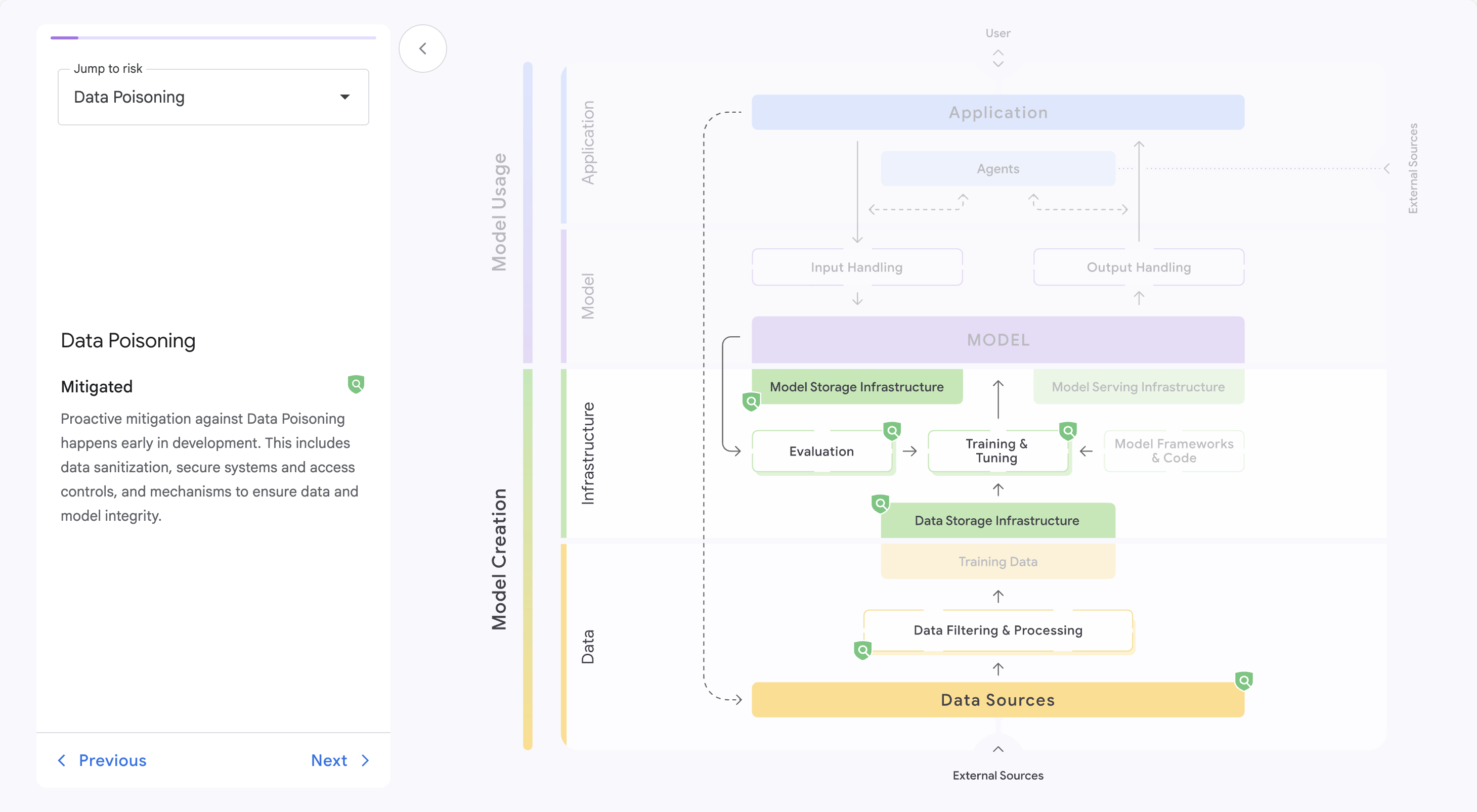Image resolution: width=1477 pixels, height=812 pixels.
Task: Go to the Previous risk
Action: [102, 760]
